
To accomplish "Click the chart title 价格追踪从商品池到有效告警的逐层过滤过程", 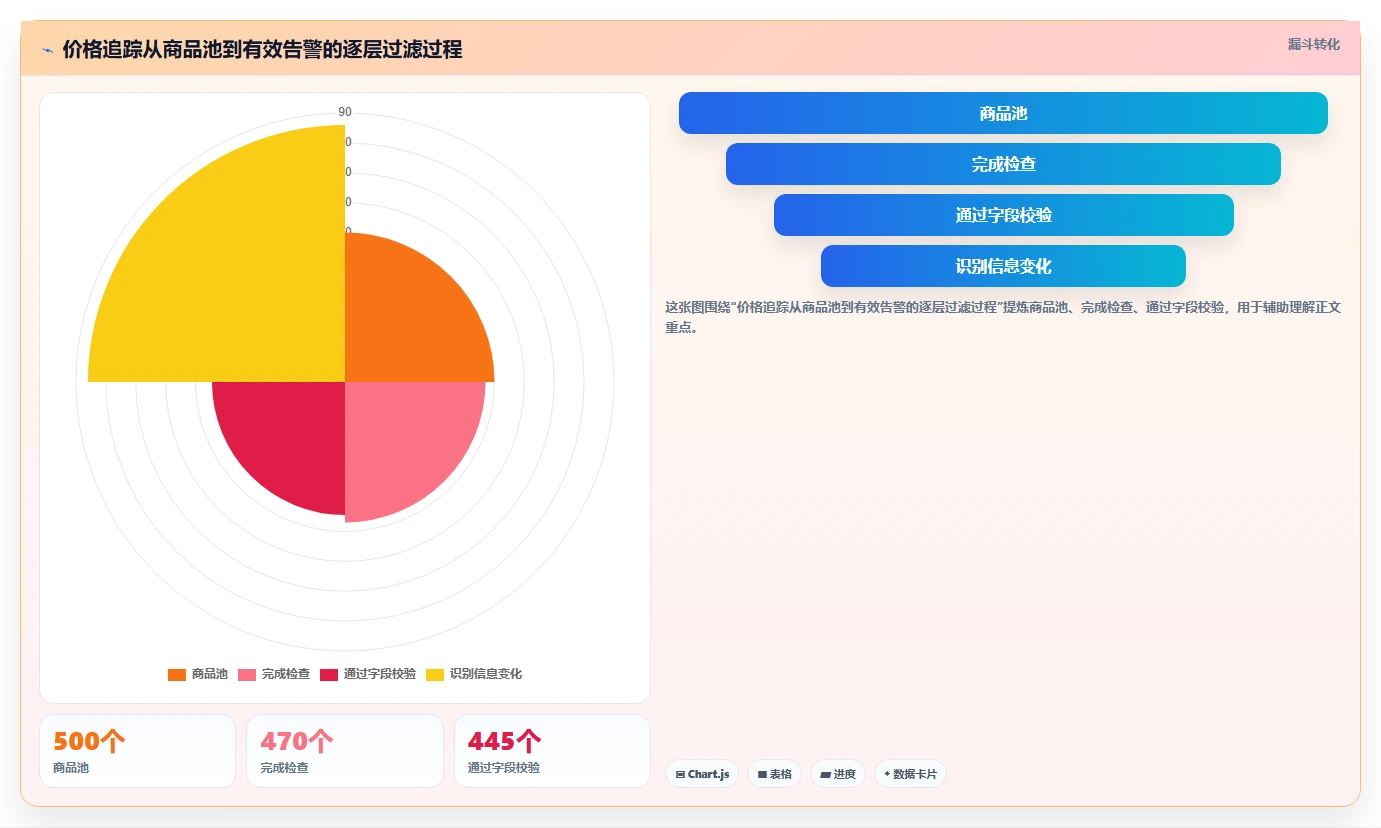I will click(x=262, y=50).
